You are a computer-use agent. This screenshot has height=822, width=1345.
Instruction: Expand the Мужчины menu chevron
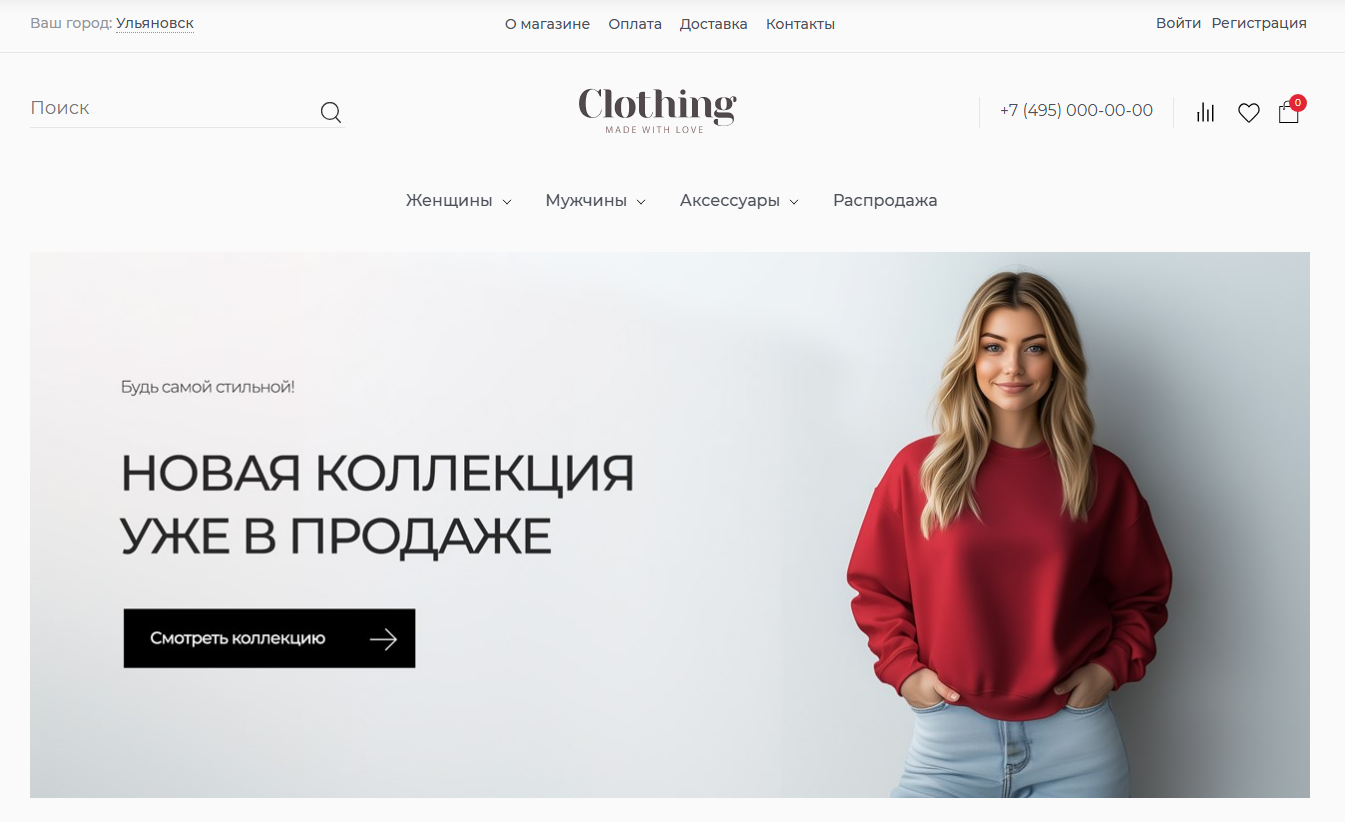coord(641,202)
